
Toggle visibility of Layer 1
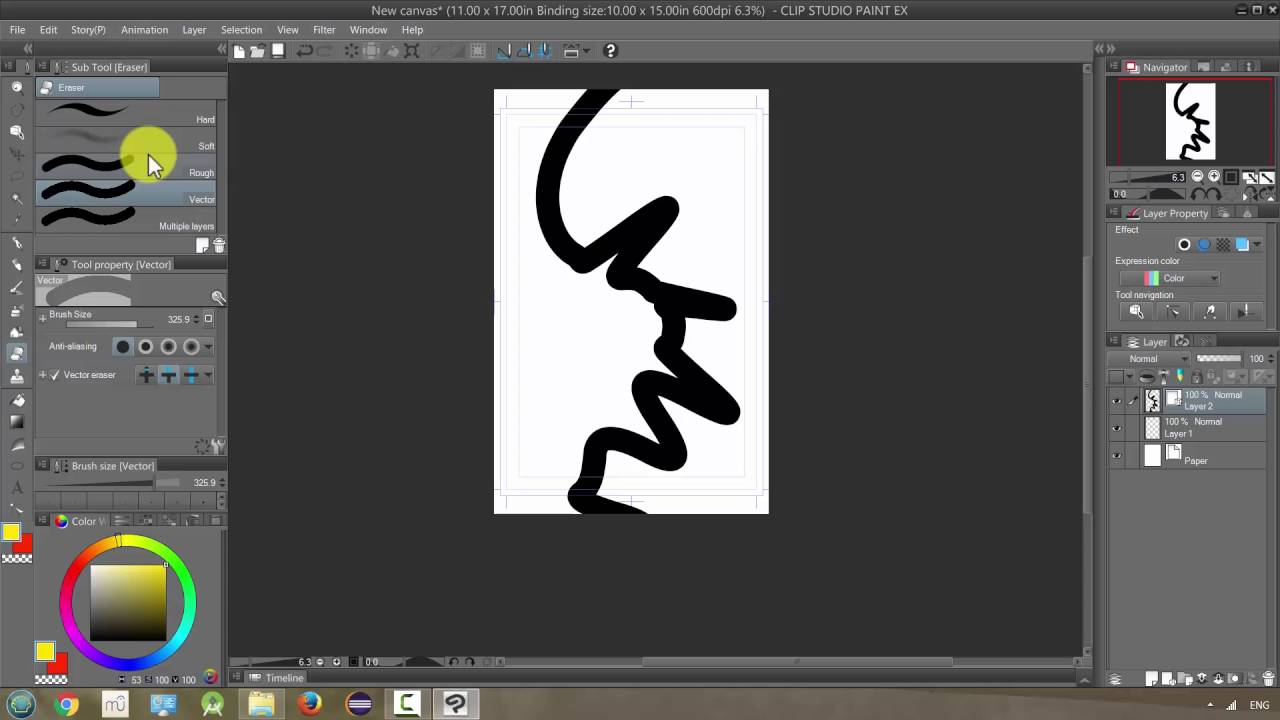(x=1117, y=427)
